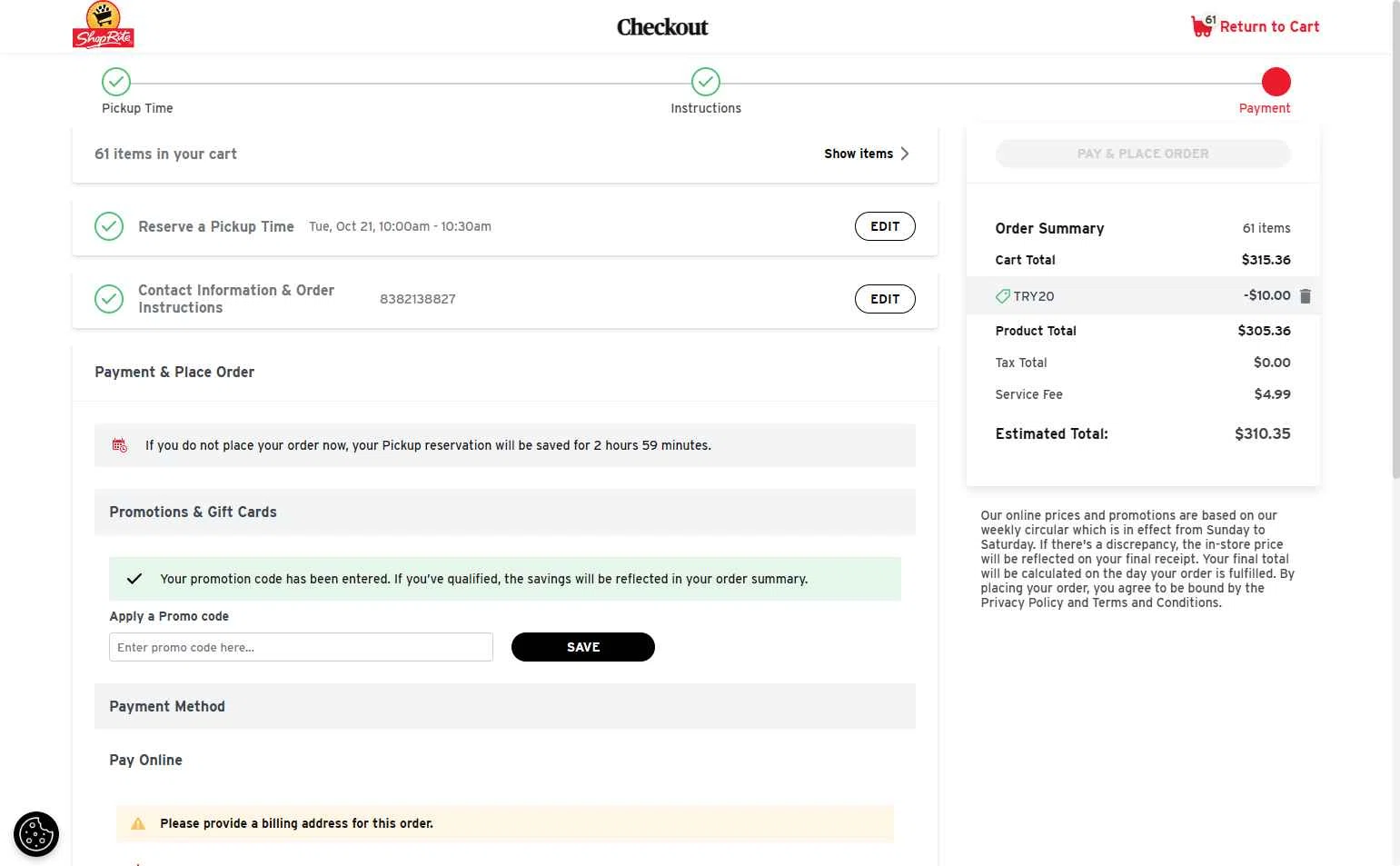Open cookie preferences icon
Screen dimensions: 1400x866
(x=36, y=834)
